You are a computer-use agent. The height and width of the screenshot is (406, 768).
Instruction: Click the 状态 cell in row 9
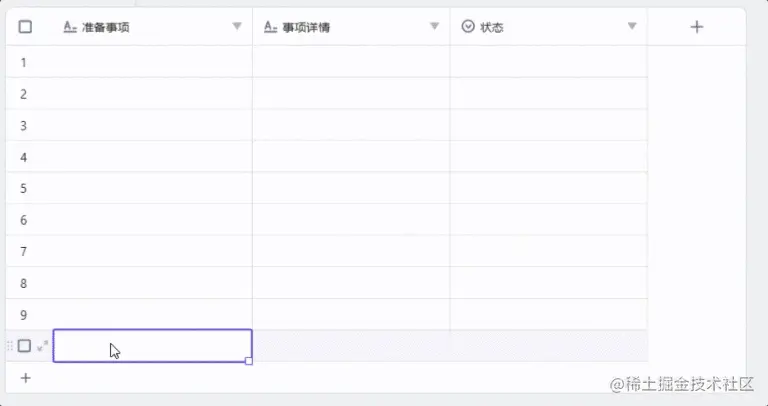549,314
